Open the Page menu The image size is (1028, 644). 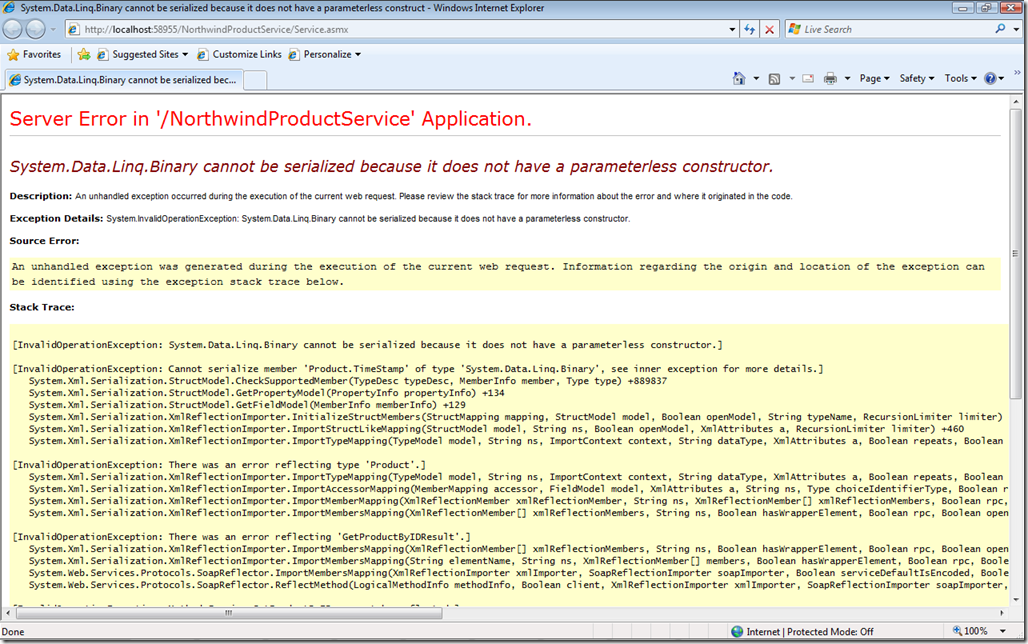point(875,79)
